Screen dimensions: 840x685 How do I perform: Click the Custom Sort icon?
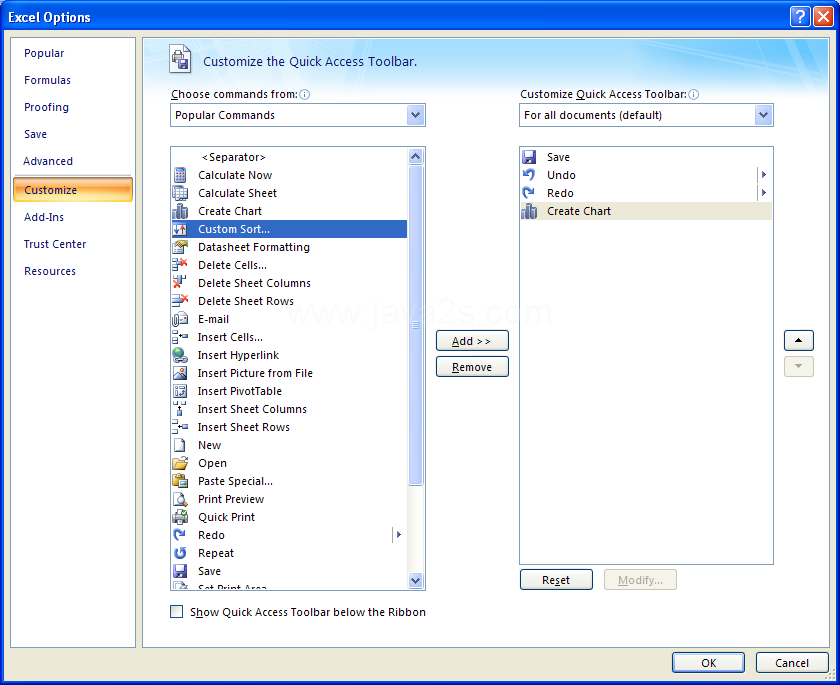point(180,229)
